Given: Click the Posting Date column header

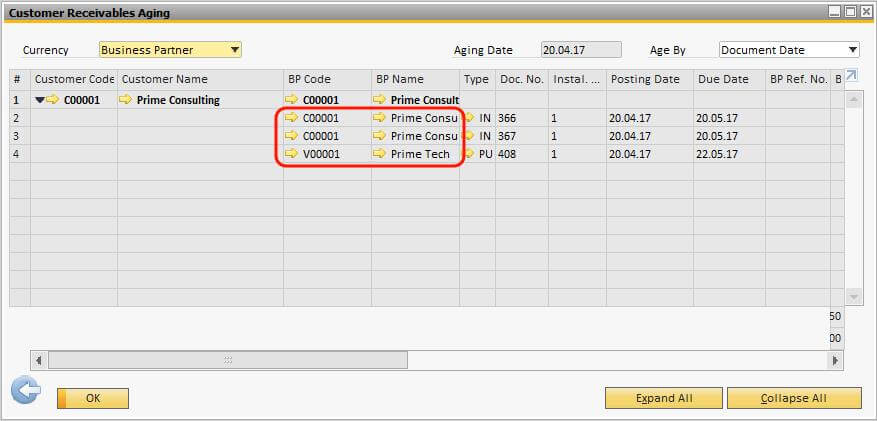Looking at the screenshot, I should pos(650,79).
